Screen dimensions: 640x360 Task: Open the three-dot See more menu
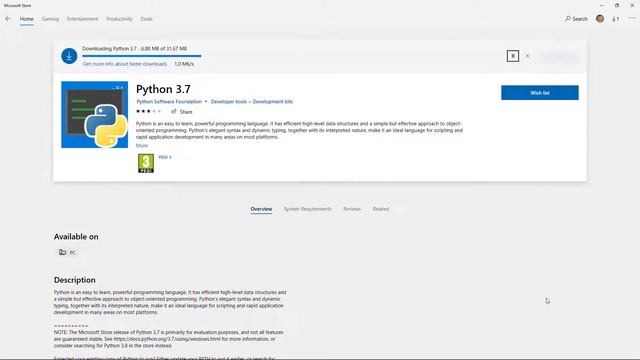coord(632,18)
